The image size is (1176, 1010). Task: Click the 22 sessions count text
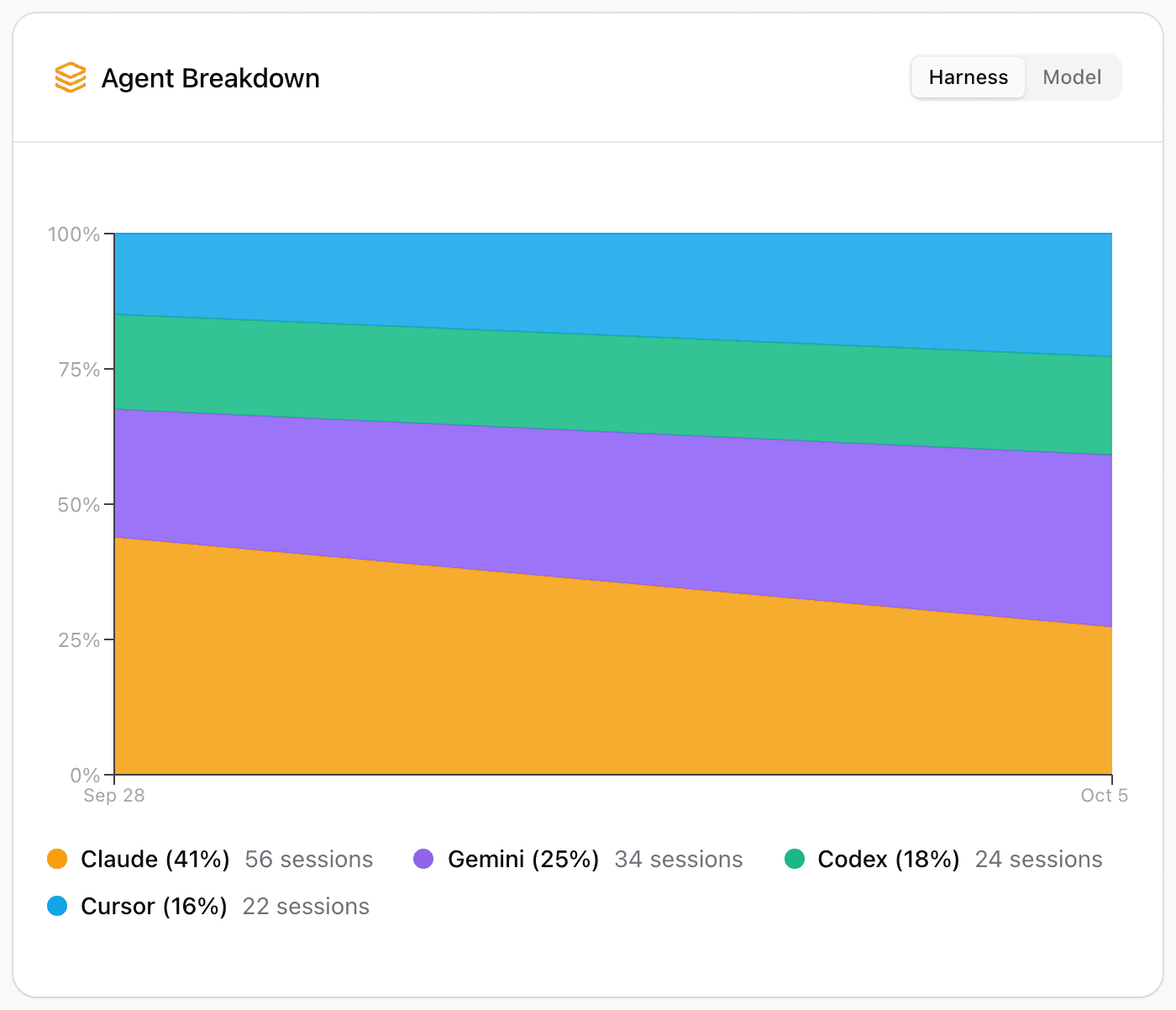pyautogui.click(x=306, y=906)
